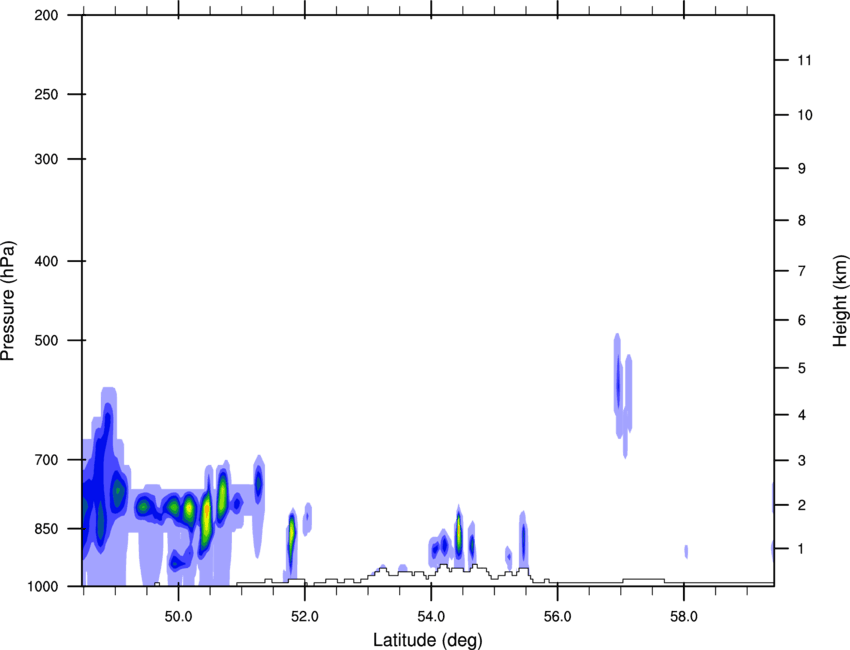Viewport: 850px width, 650px height.
Task: Click the 54.0 latitude tick label
Action: coord(431,617)
